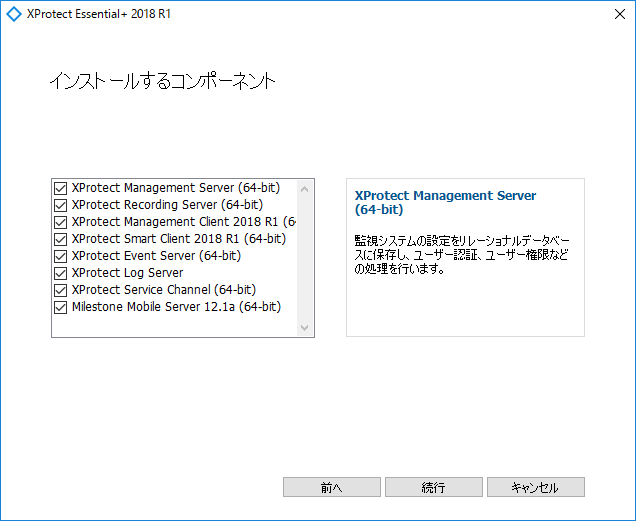
Task: Click the XProtect diamond logo in title bar
Action: pos(14,14)
